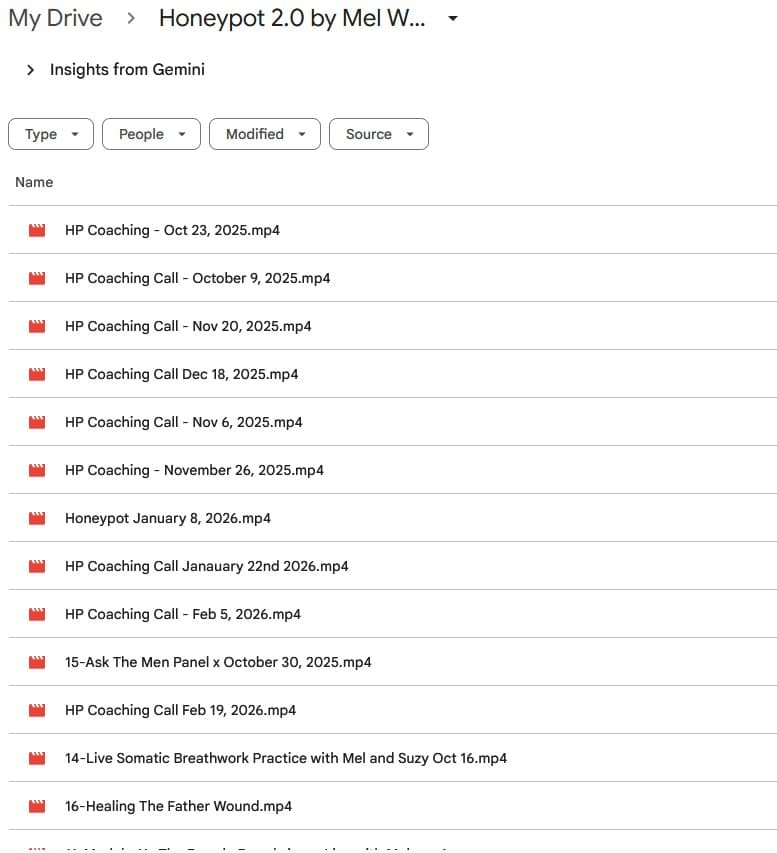Sort files by Name column header
The image size is (777, 853).
point(34,182)
